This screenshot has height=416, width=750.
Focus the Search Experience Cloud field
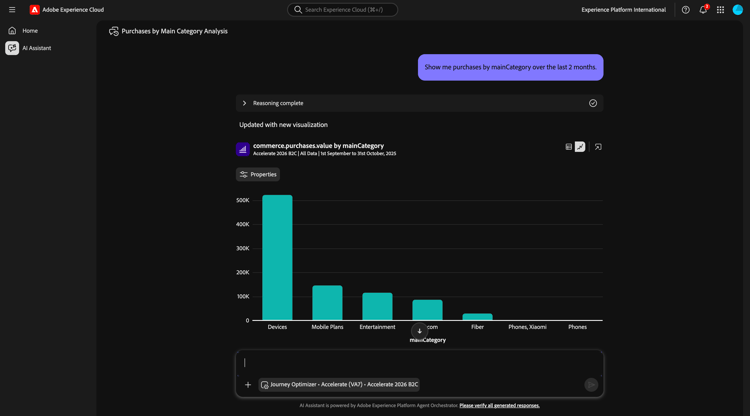[x=342, y=10]
